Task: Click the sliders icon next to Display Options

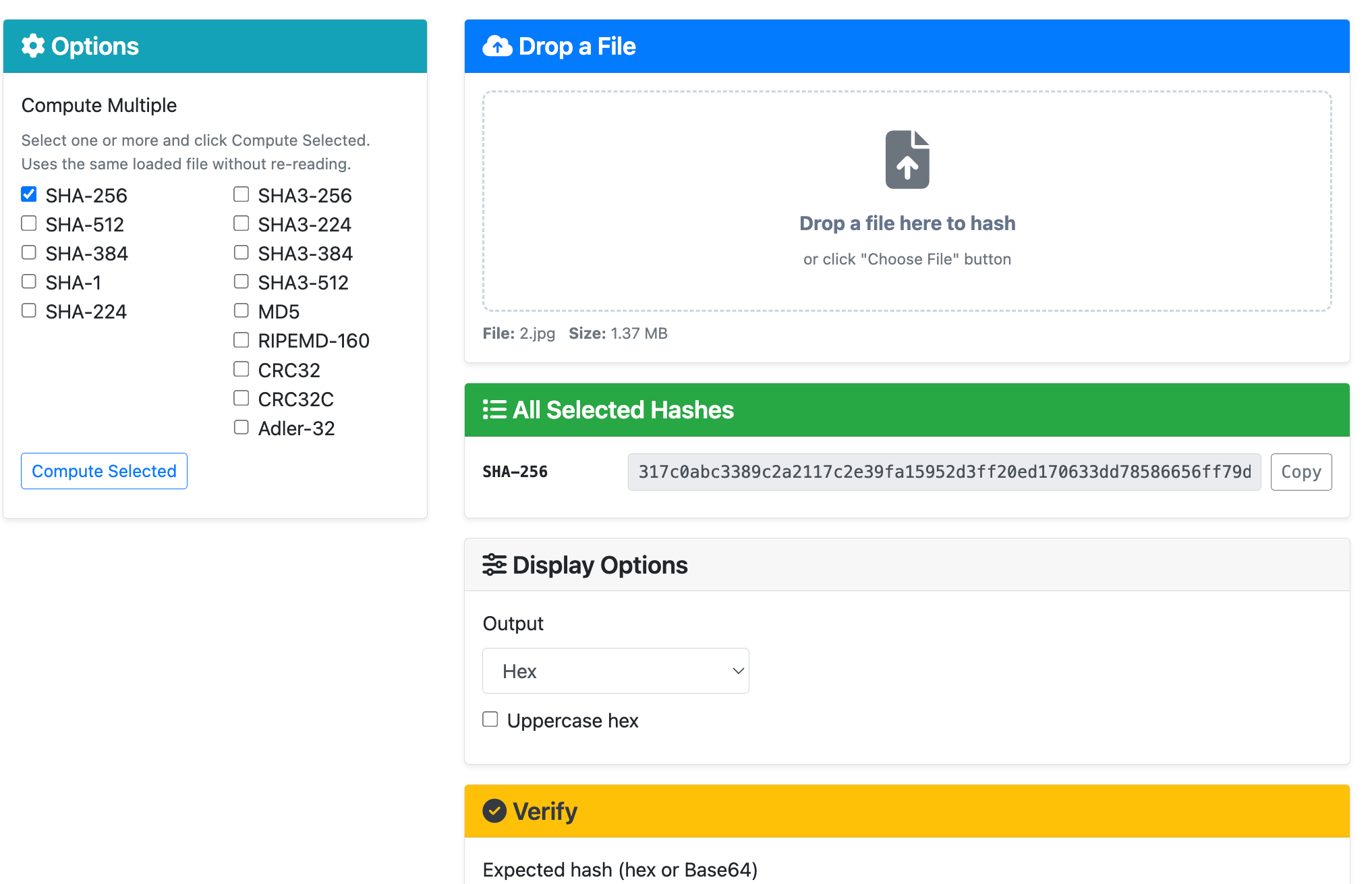Action: pyautogui.click(x=494, y=564)
